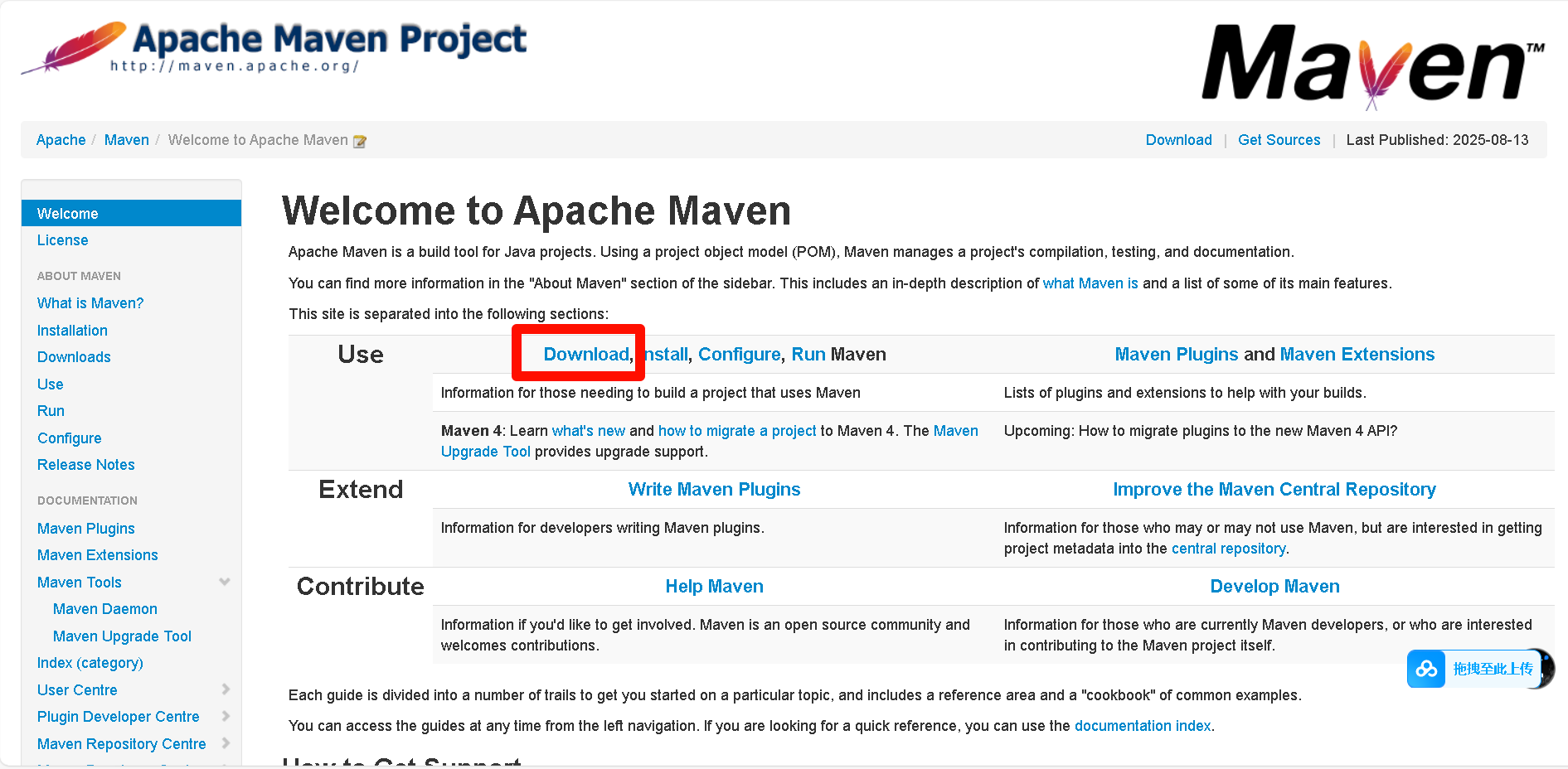Open License sidebar item
This screenshot has height=769, width=1568.
pyautogui.click(x=63, y=240)
